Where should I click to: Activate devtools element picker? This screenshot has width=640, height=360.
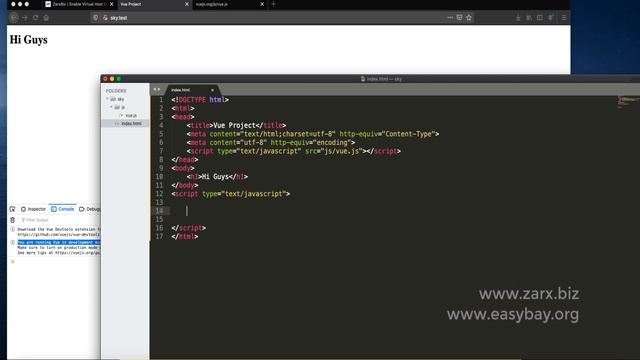click(x=12, y=209)
